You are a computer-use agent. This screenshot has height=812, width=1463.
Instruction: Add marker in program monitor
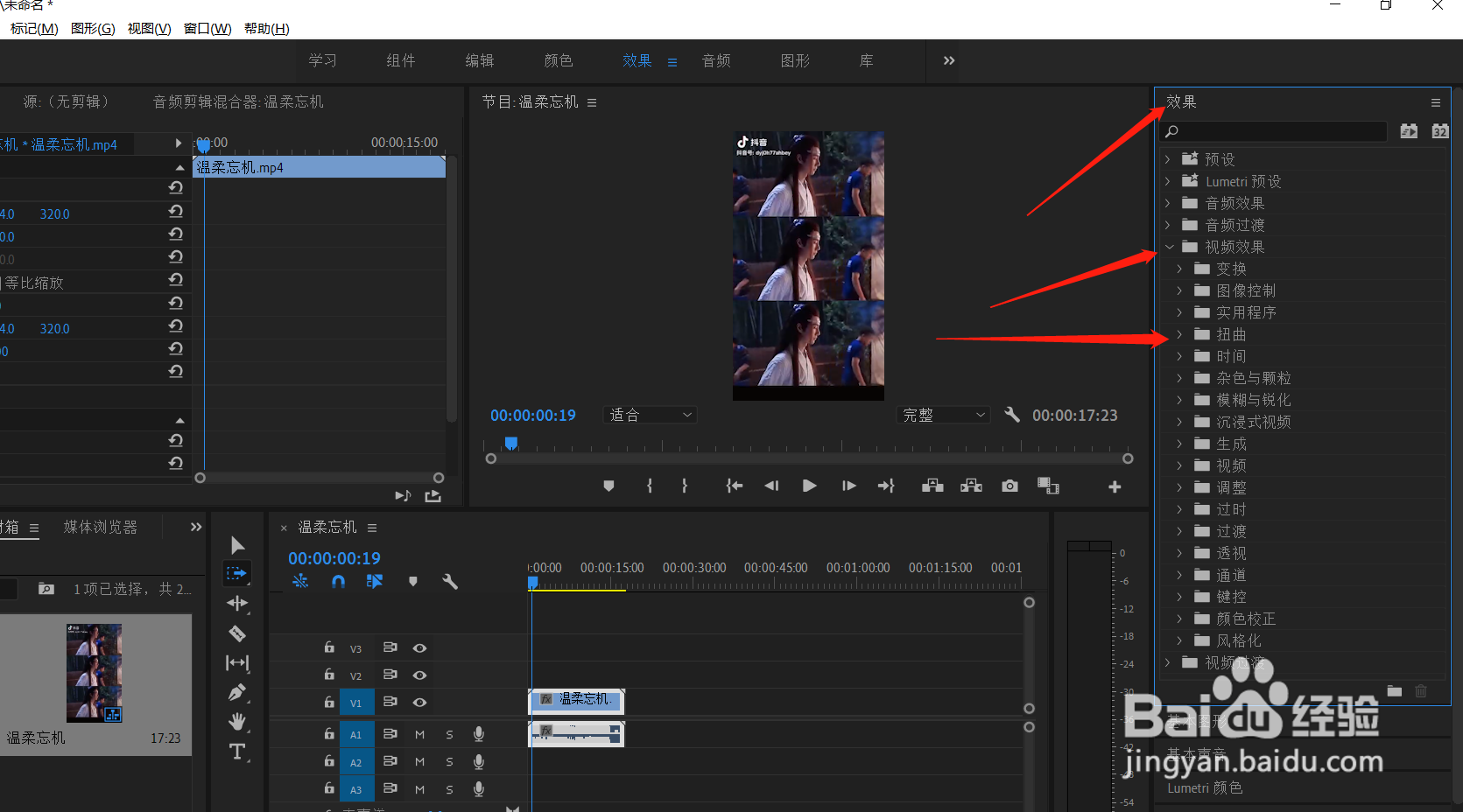click(x=608, y=486)
